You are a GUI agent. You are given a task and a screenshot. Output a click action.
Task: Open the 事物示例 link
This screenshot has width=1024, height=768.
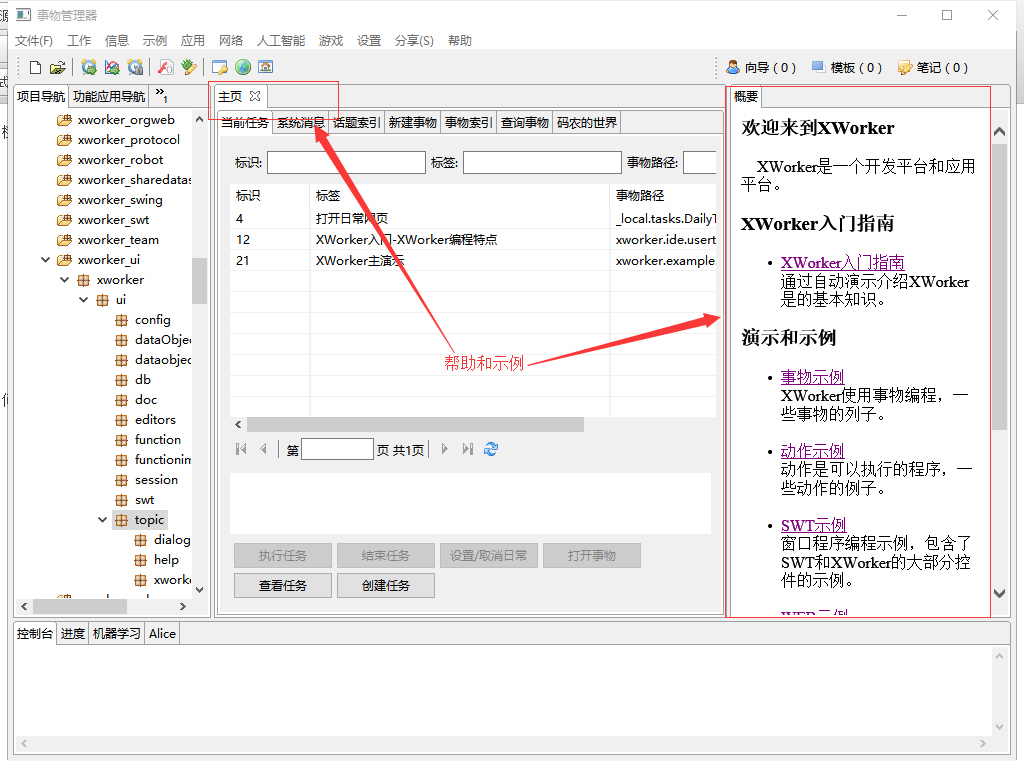(812, 377)
